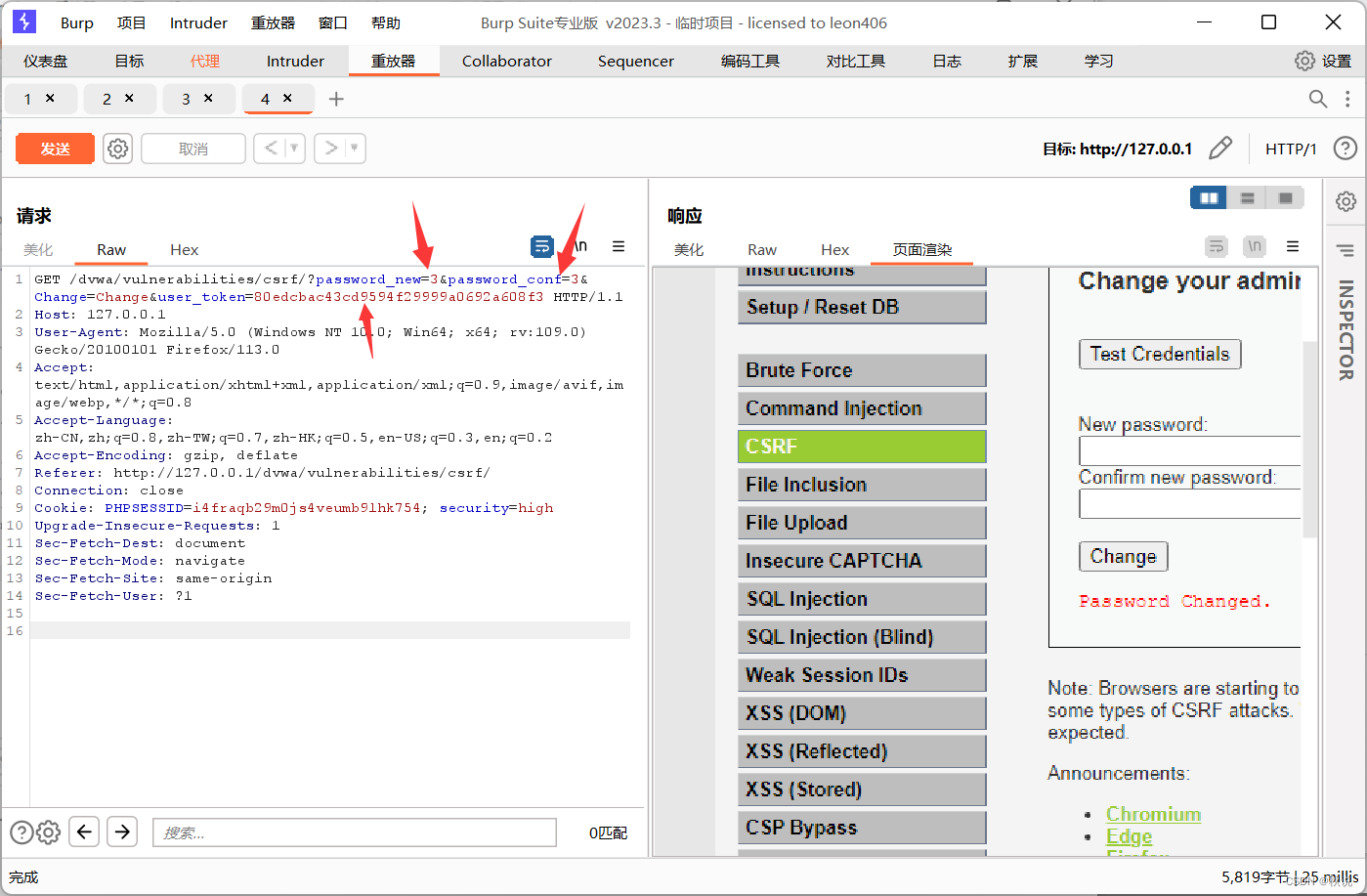Open the Edge link in rendered page
This screenshot has height=896, width=1367.
(1129, 836)
